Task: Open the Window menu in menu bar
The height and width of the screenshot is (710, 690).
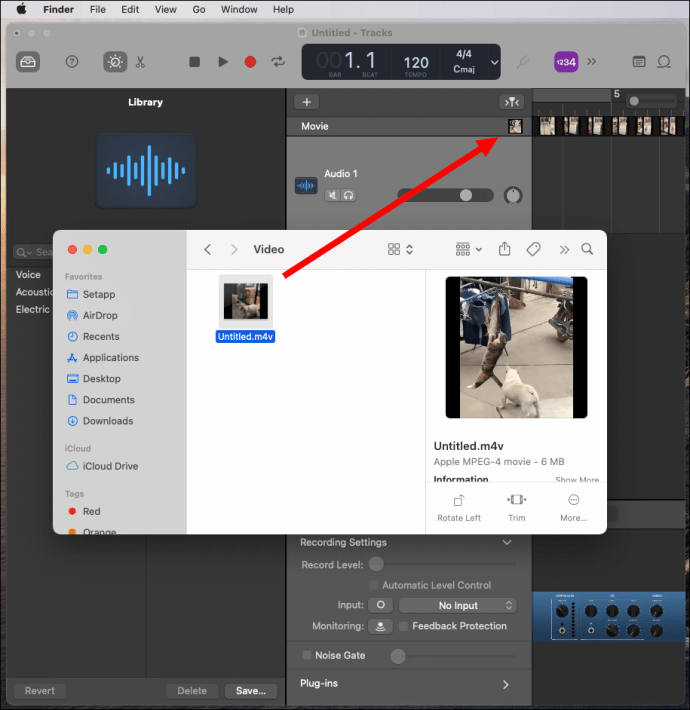Action: coord(239,10)
